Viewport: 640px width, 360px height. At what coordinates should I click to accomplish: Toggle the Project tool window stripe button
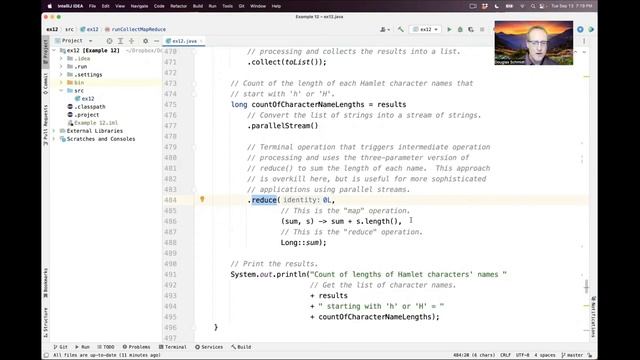[45, 51]
